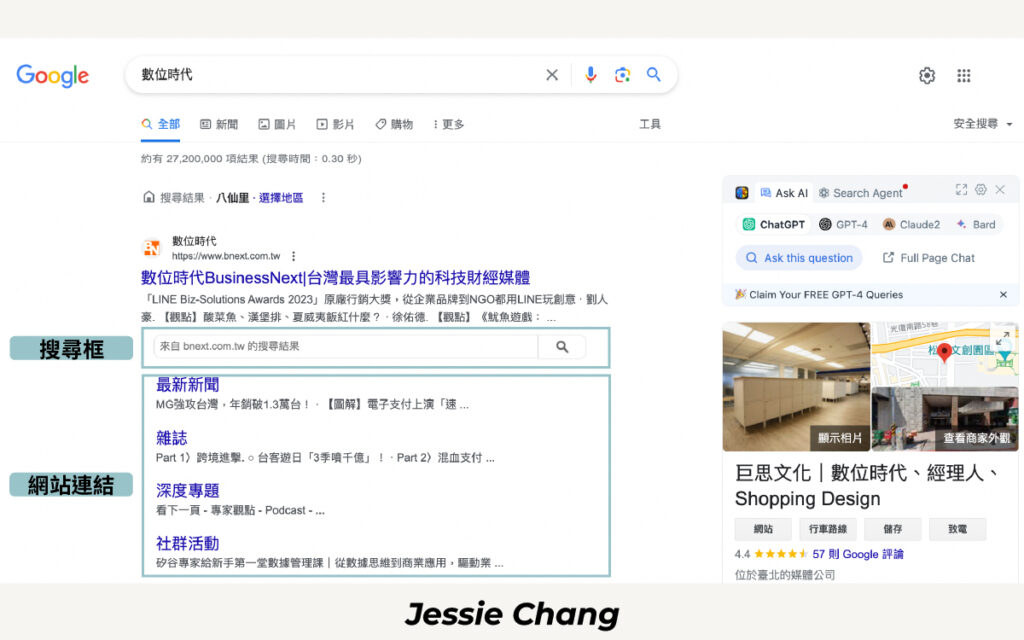Start voice search with the microphone icon
The height and width of the screenshot is (640, 1024).
coord(590,75)
